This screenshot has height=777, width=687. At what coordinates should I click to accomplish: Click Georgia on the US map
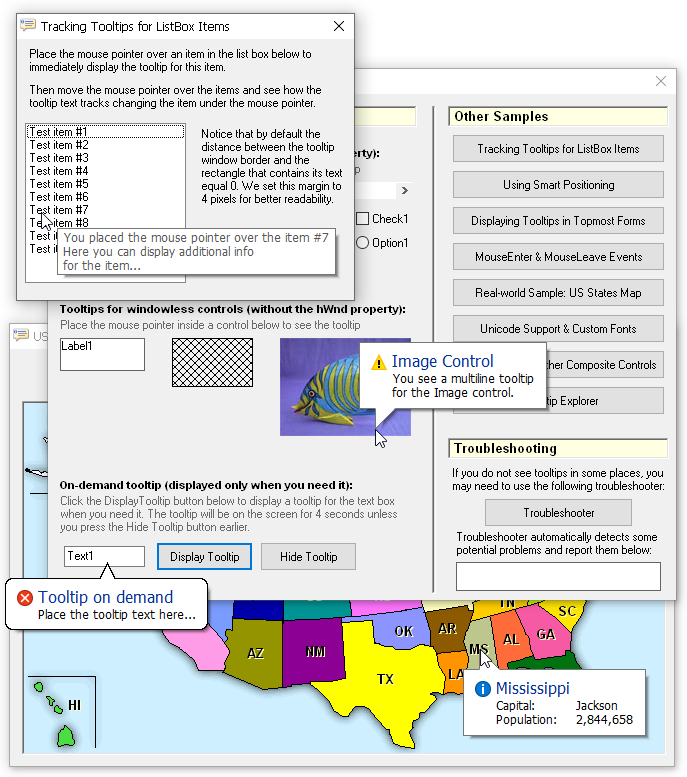click(545, 634)
